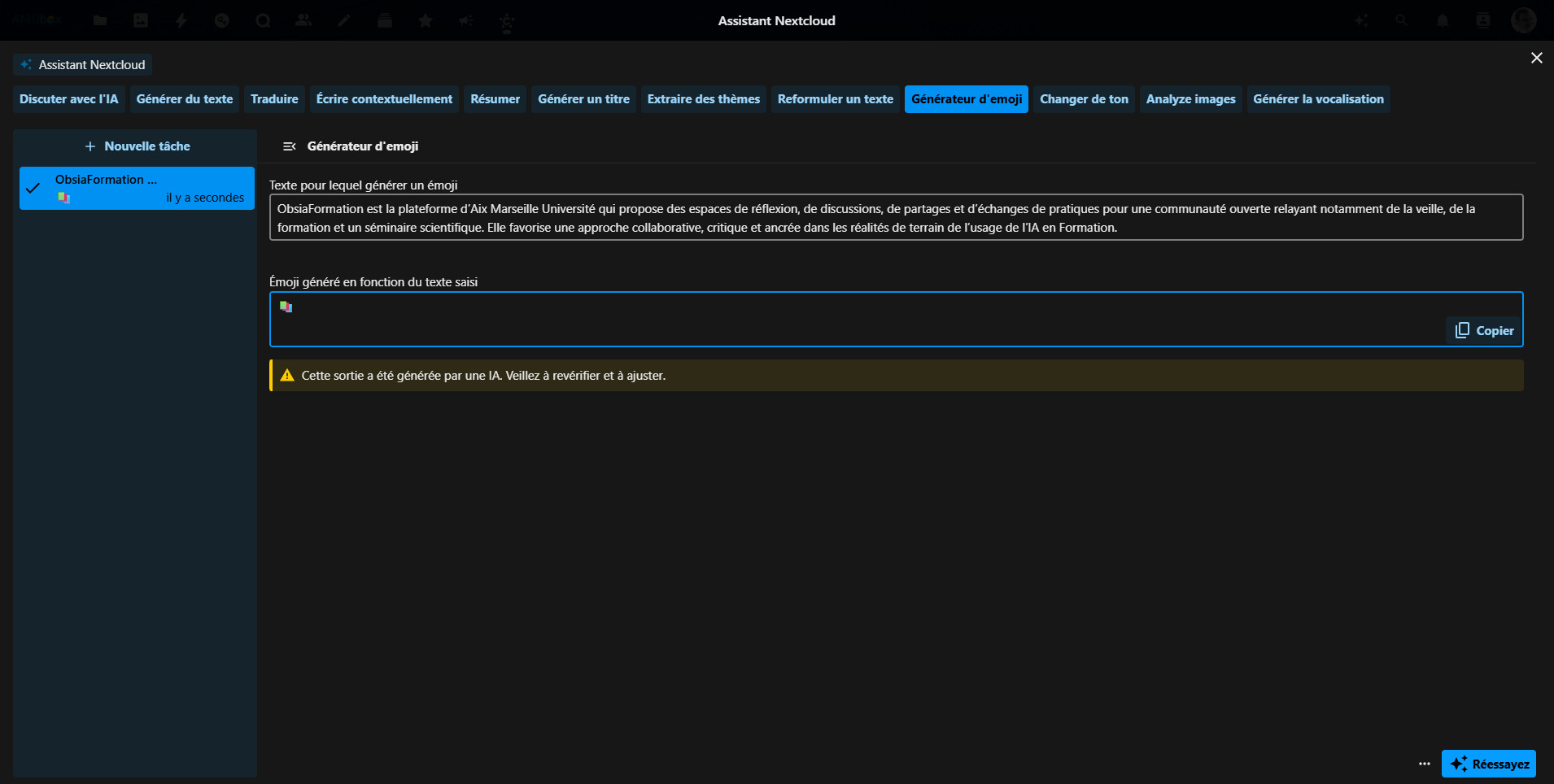Toggle the task list sidebar icon
The height and width of the screenshot is (784, 1554).
[x=289, y=146]
